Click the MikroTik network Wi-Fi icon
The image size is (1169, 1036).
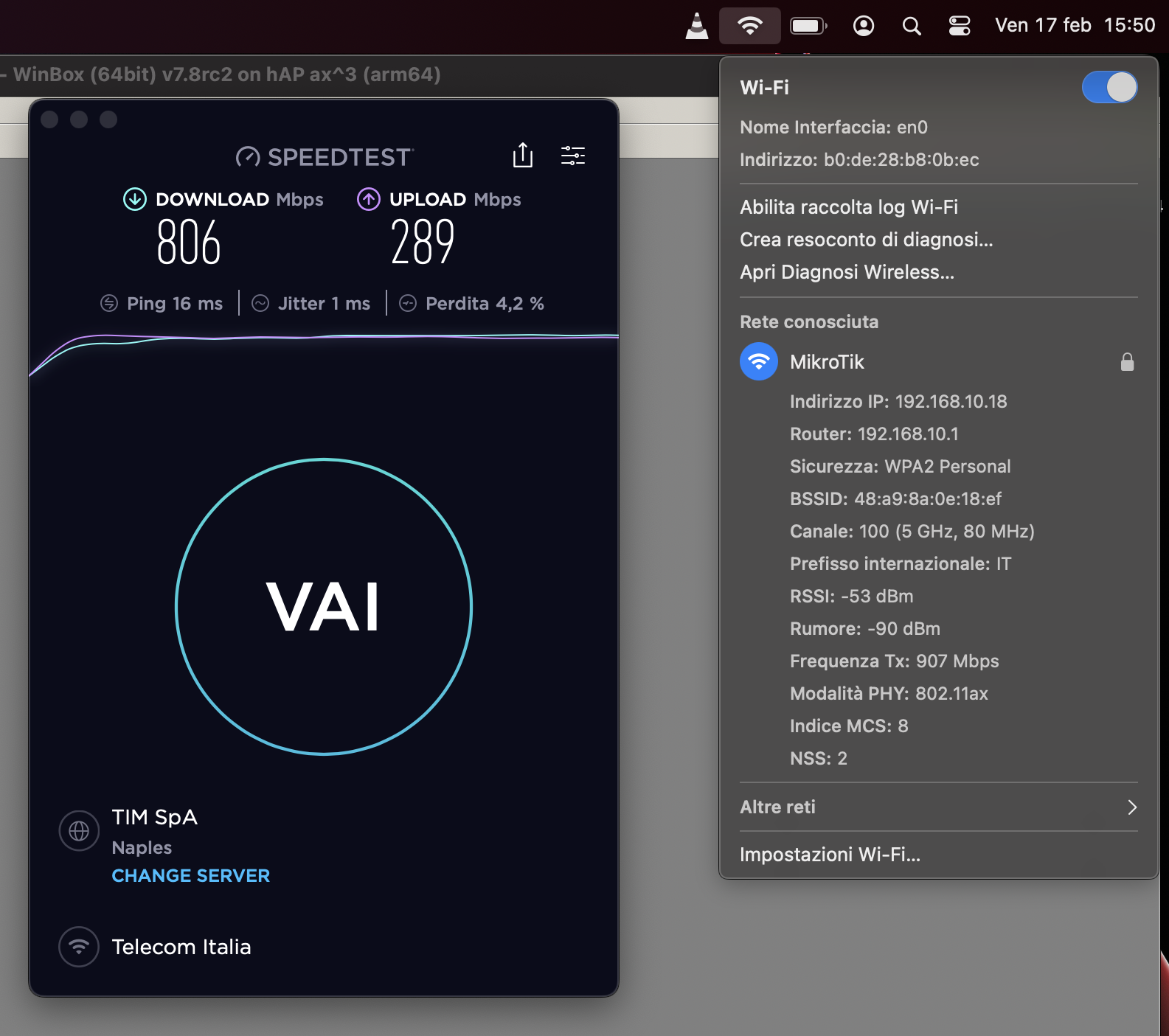click(x=759, y=361)
